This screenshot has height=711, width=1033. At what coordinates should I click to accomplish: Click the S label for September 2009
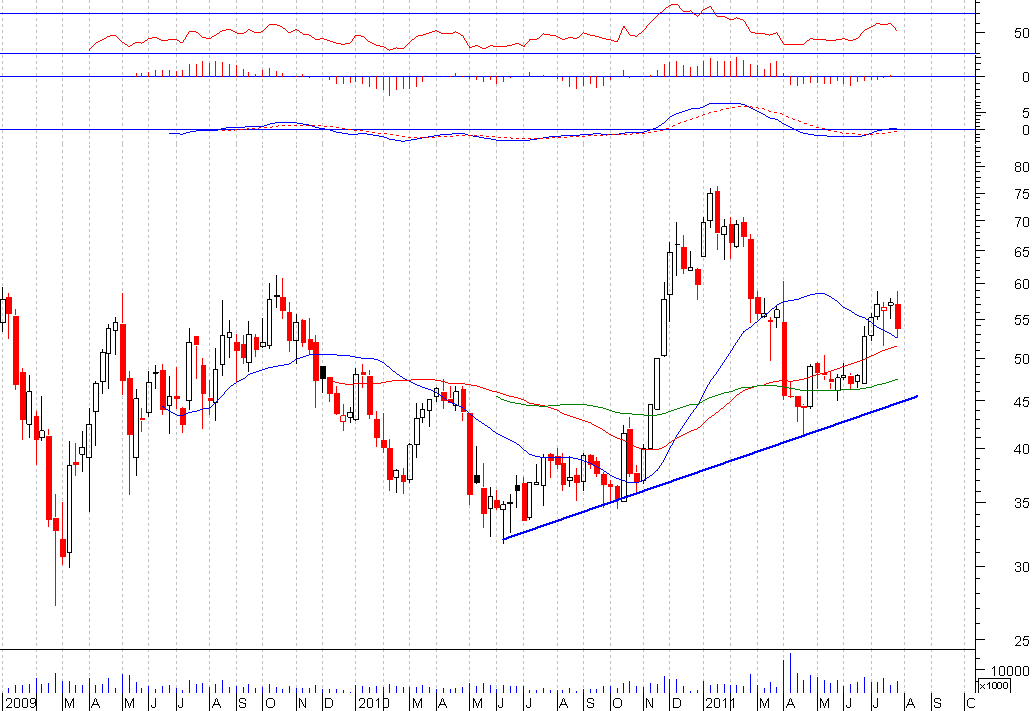tap(242, 703)
